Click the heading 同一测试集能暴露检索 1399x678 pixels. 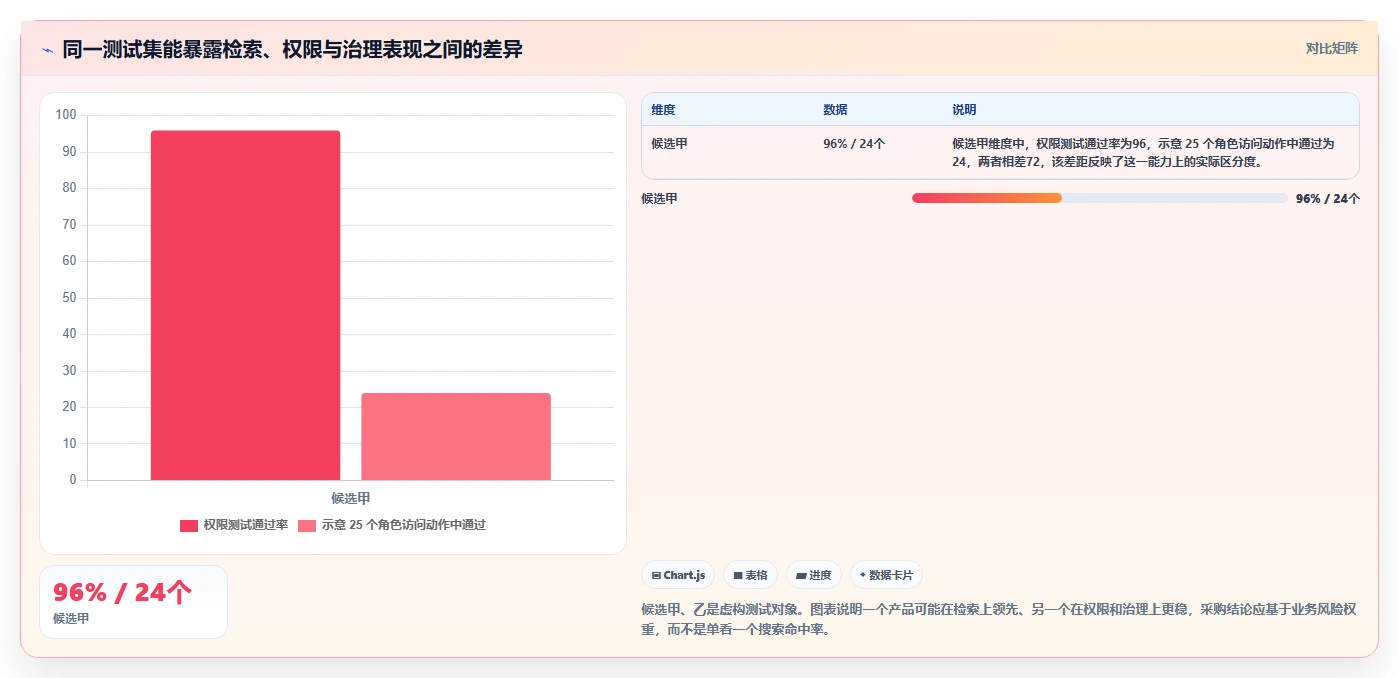click(x=292, y=49)
